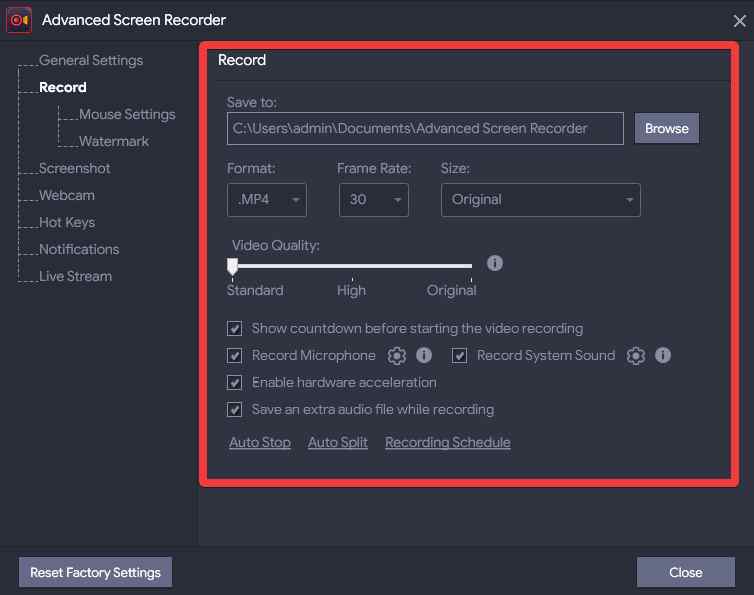Select Record in the sidebar tree
The image size is (754, 595).
coord(63,88)
